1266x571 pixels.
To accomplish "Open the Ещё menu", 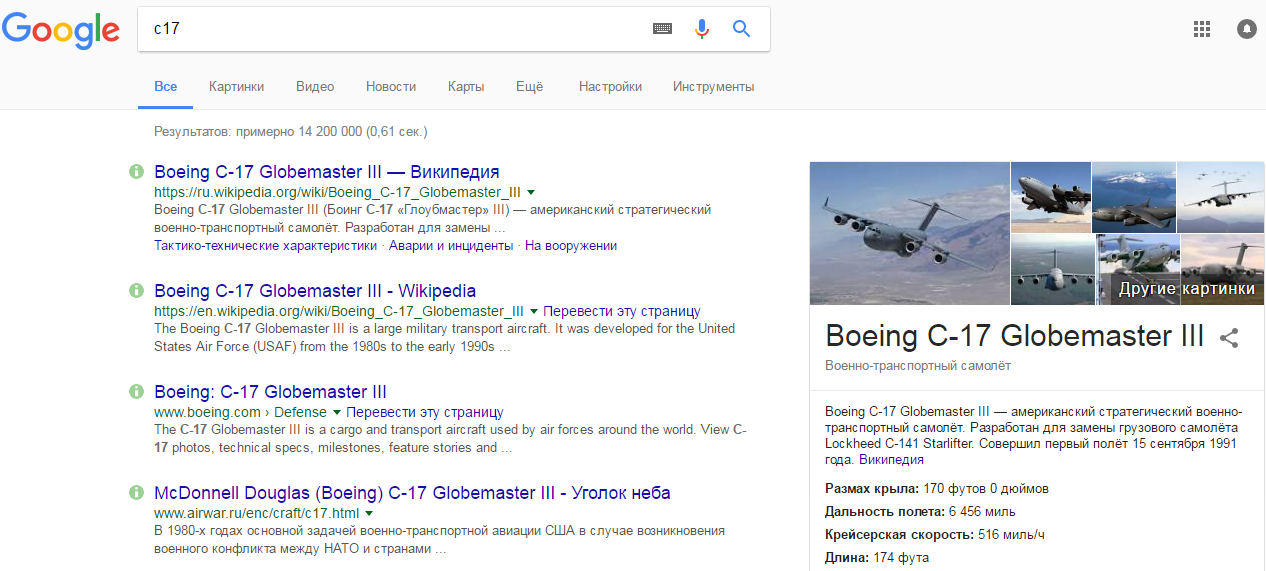I will (x=529, y=87).
